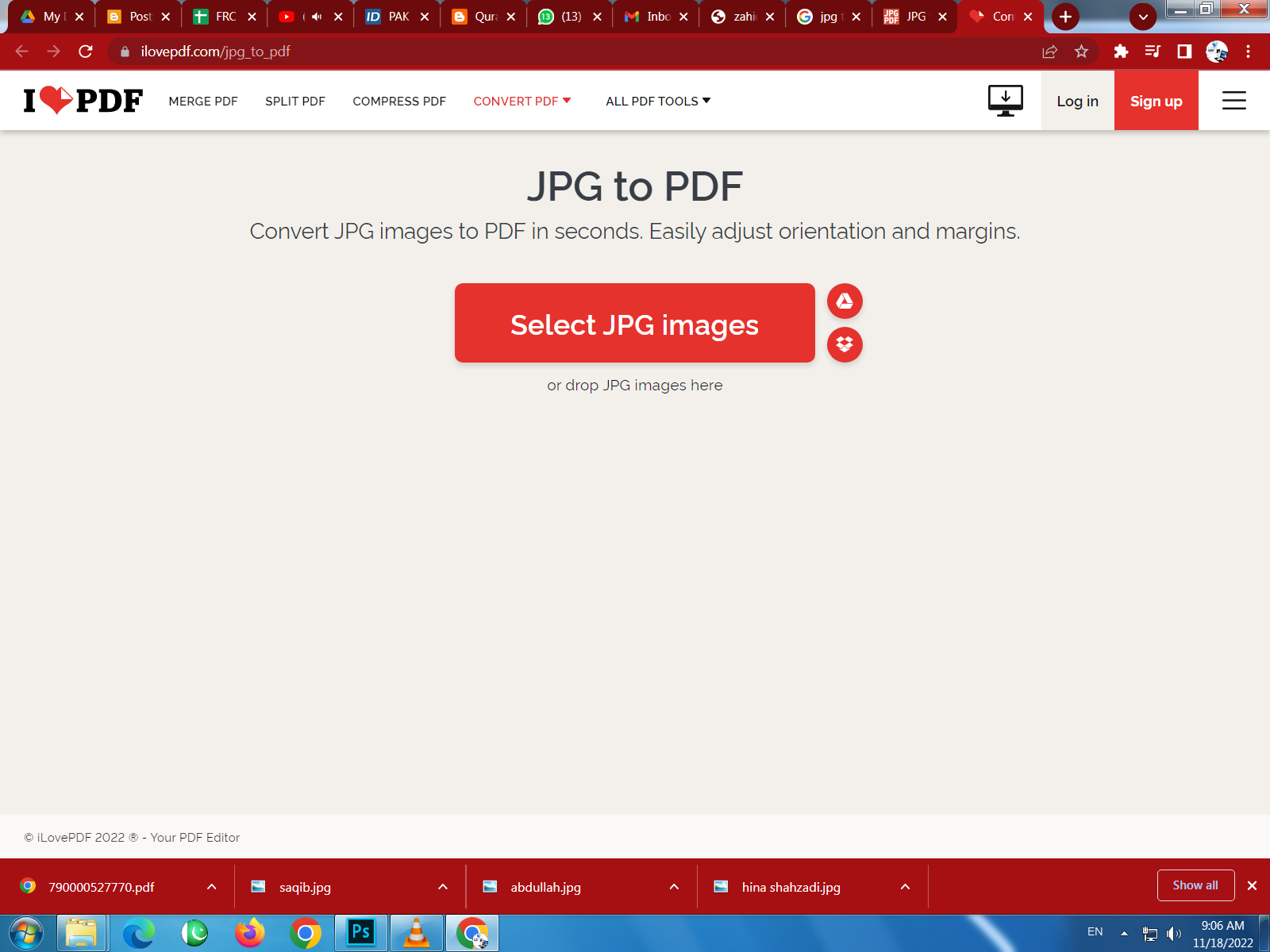Show hidden system tray icons
Image resolution: width=1270 pixels, height=952 pixels.
(1124, 933)
